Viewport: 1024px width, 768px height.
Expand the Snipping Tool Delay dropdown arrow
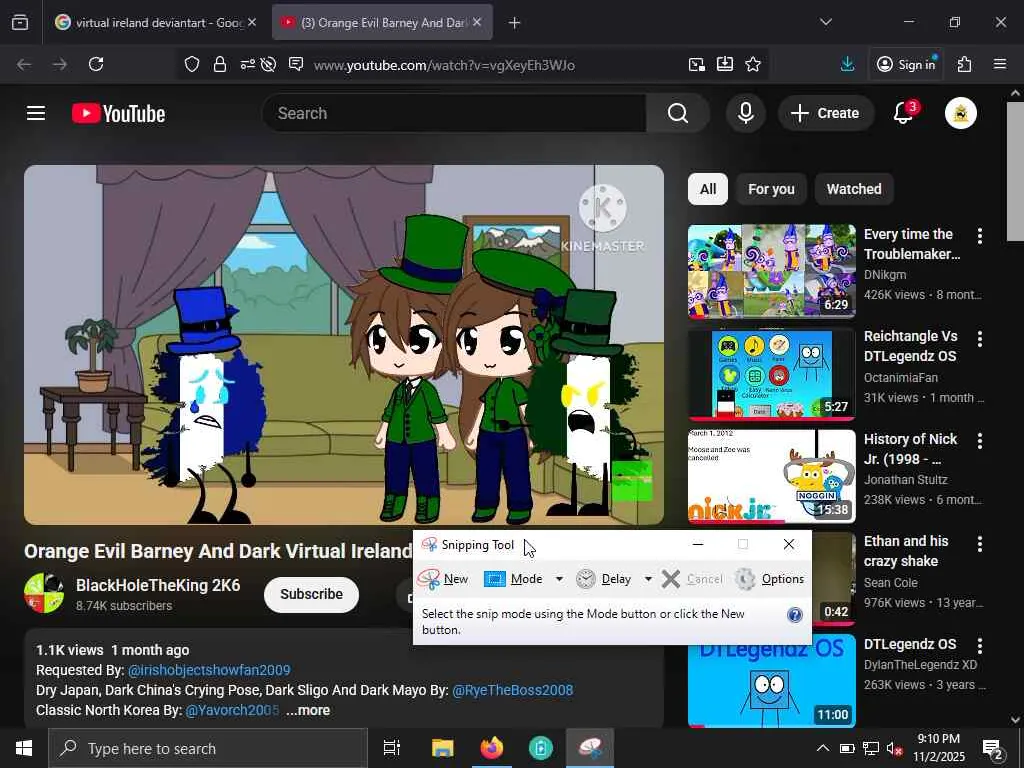point(648,579)
